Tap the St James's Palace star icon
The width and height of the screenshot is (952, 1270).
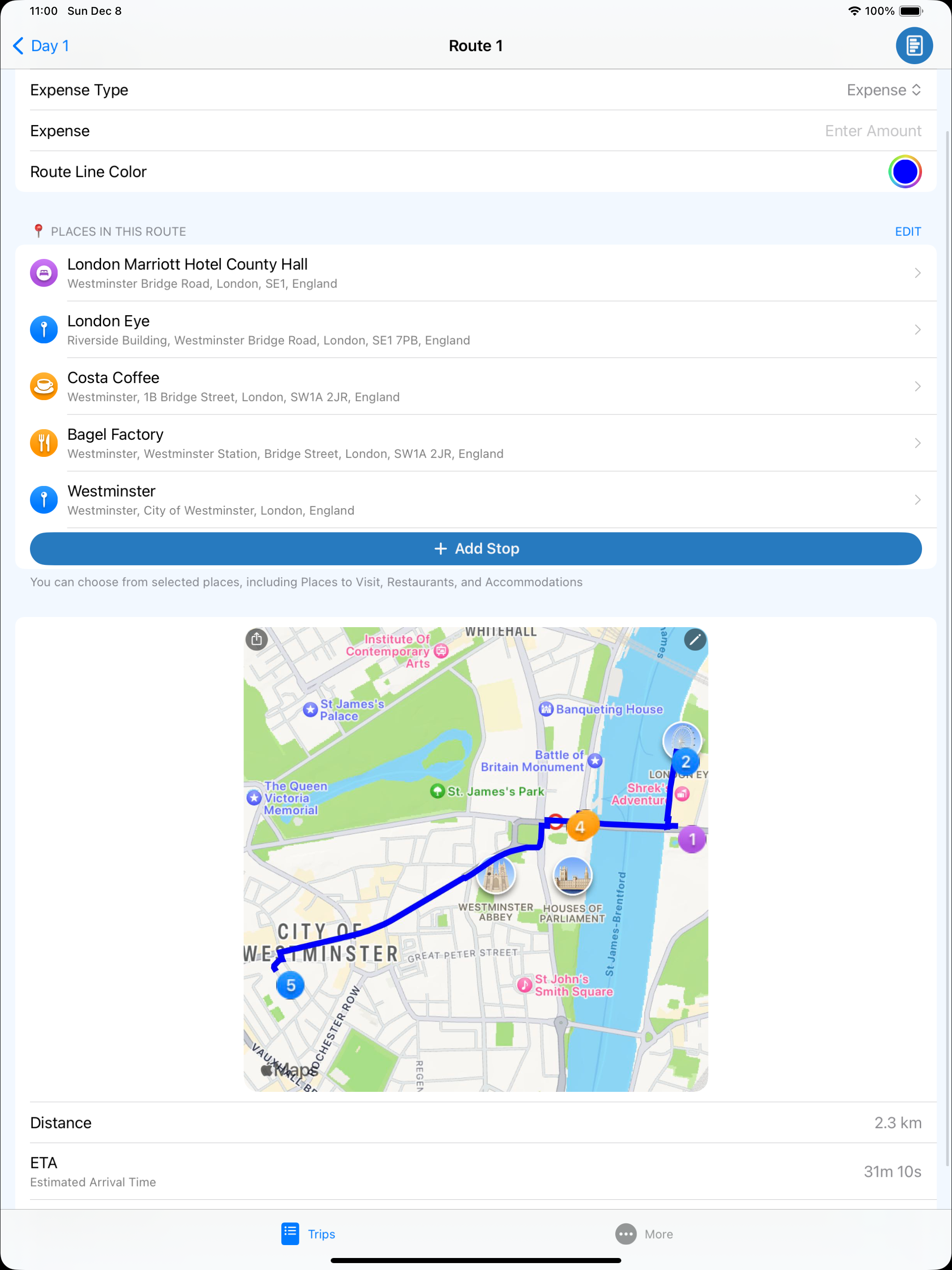click(310, 710)
